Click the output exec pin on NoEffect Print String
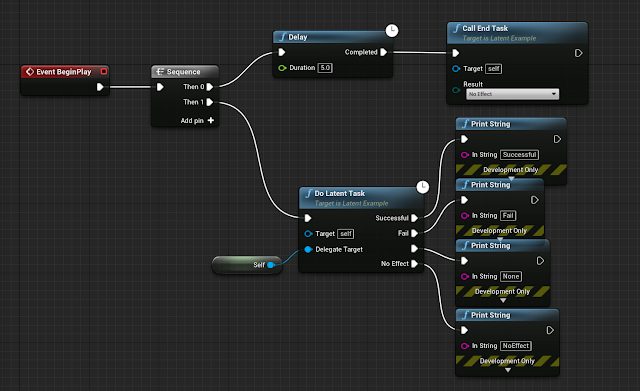Viewport: 640px width, 391px height. point(550,330)
